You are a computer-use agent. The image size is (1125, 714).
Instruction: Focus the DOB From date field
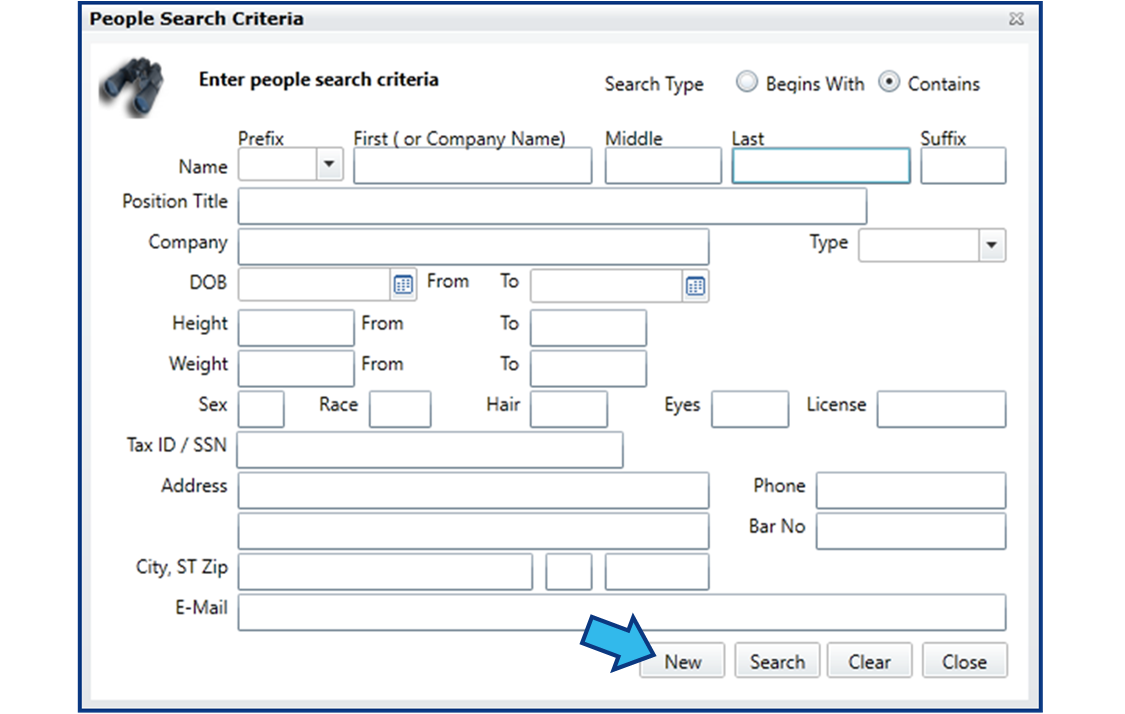(x=314, y=285)
